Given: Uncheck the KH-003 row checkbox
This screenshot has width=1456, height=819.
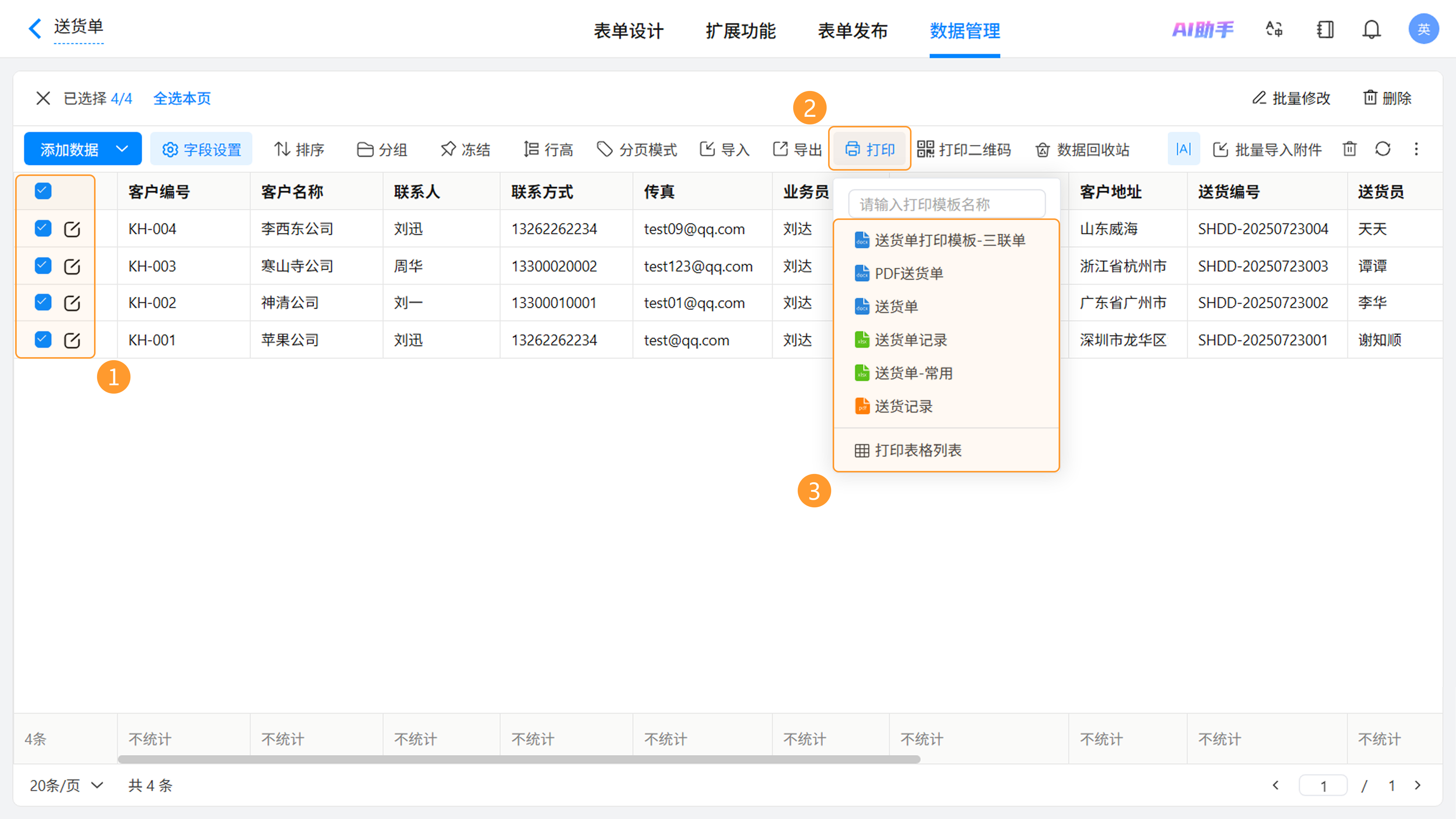Looking at the screenshot, I should (x=43, y=266).
